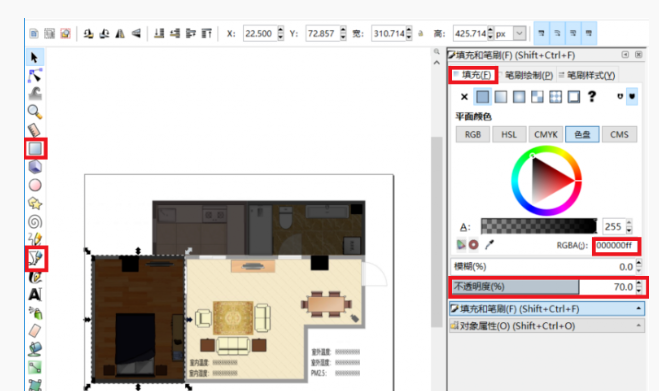Choose linear gradient fill type
Image resolution: width=659 pixels, height=391 pixels.
coord(501,97)
